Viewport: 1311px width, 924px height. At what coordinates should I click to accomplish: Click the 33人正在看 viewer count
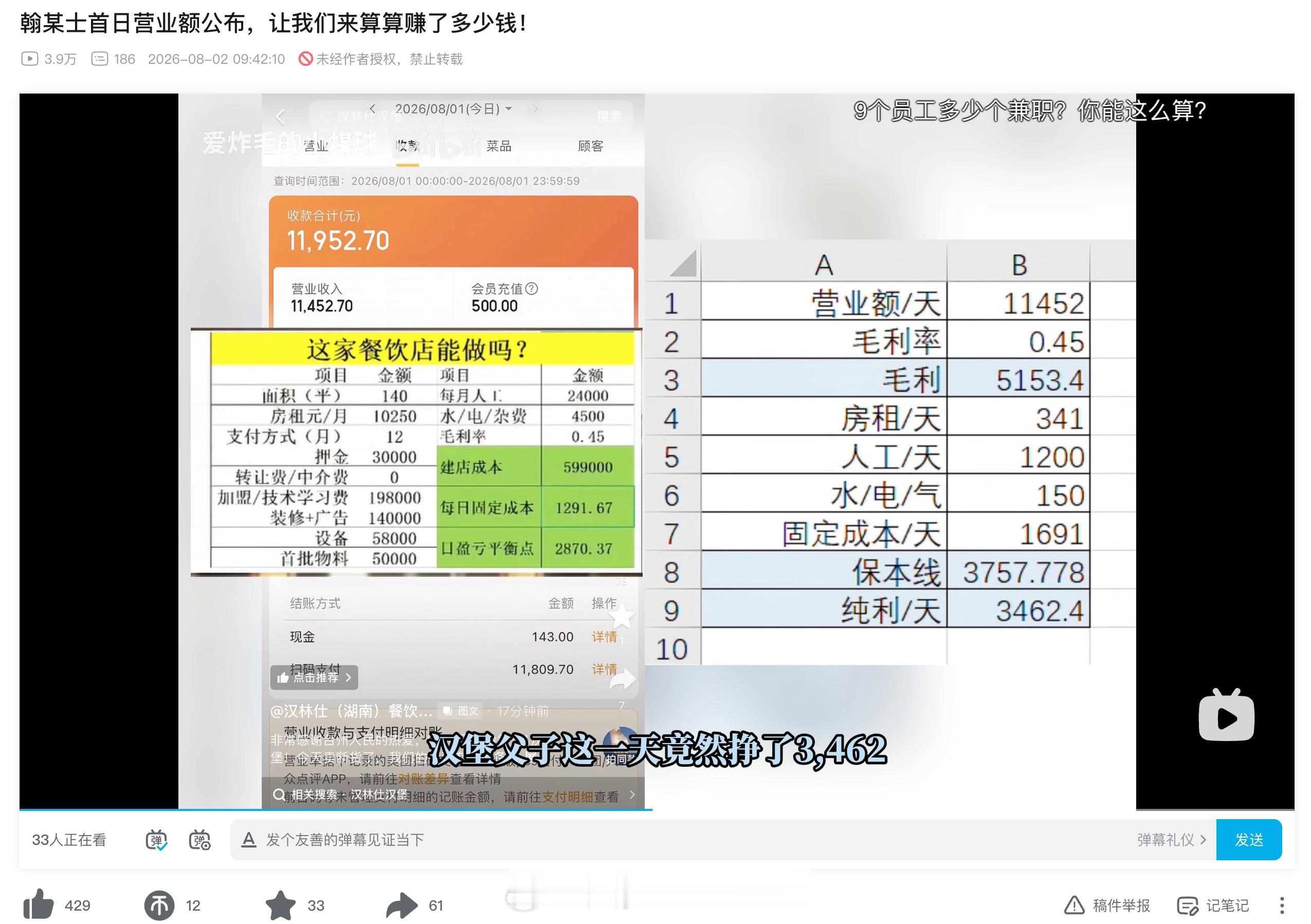[x=69, y=840]
